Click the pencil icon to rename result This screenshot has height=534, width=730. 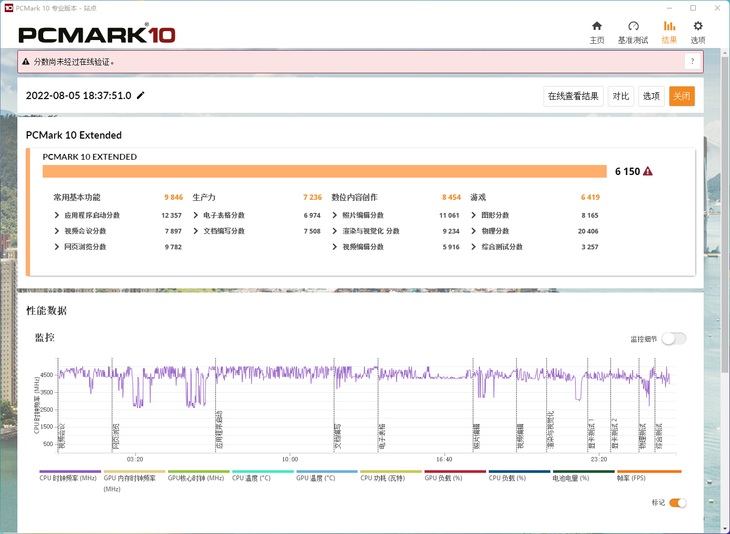[x=141, y=95]
